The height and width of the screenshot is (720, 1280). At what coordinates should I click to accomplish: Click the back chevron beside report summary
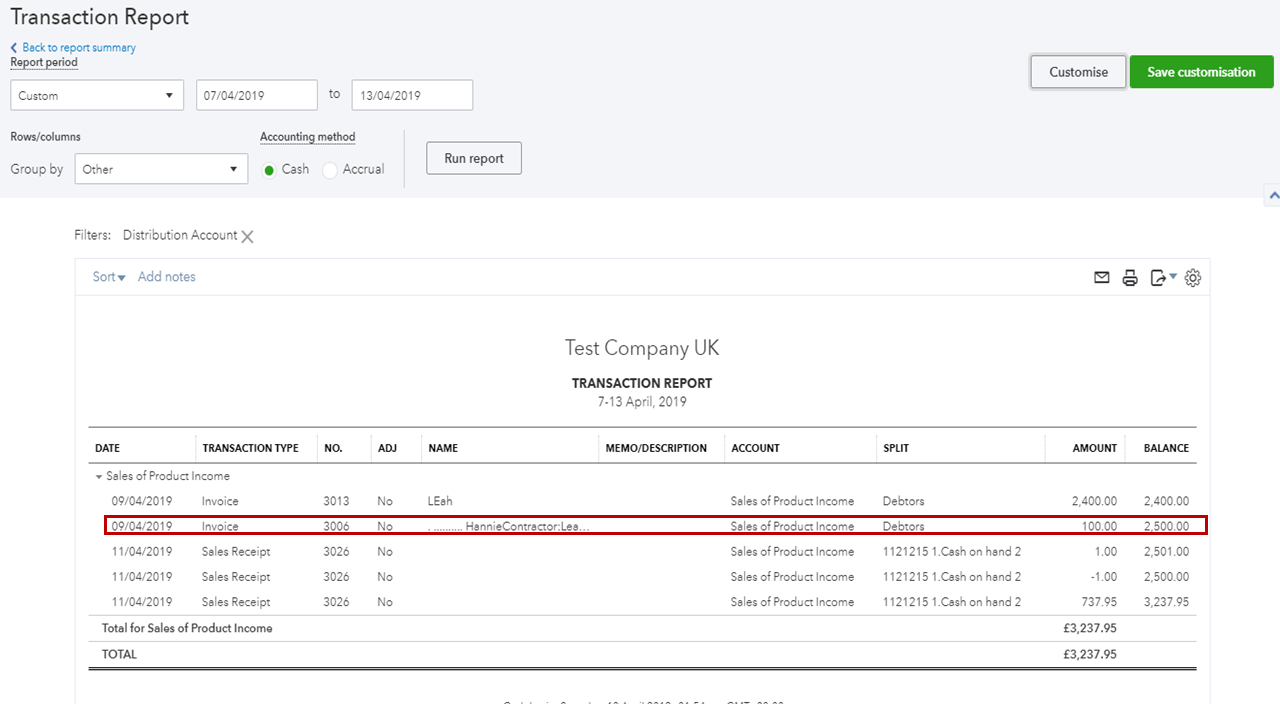(x=12, y=47)
